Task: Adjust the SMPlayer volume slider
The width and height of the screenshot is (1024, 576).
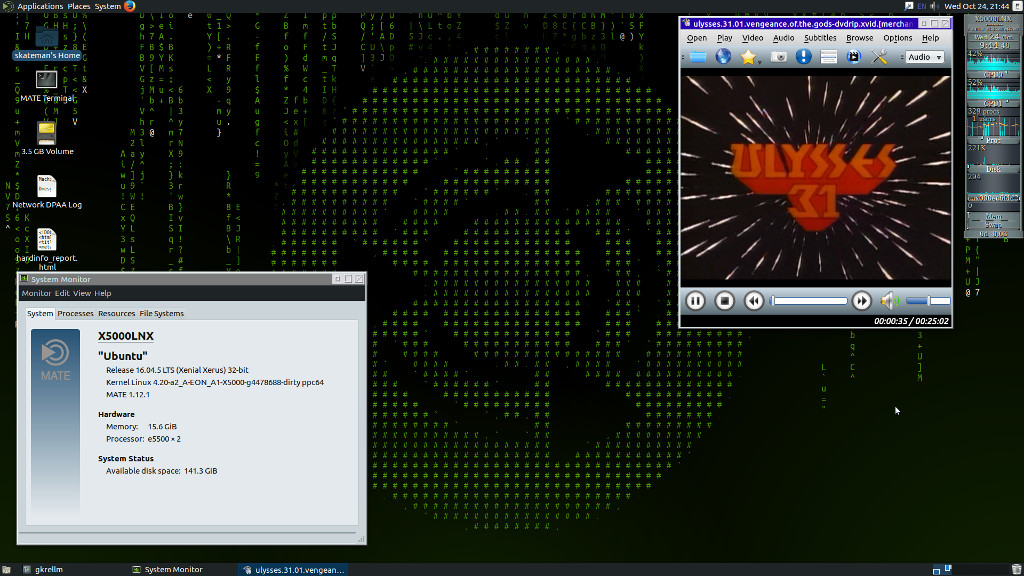Action: click(x=928, y=301)
